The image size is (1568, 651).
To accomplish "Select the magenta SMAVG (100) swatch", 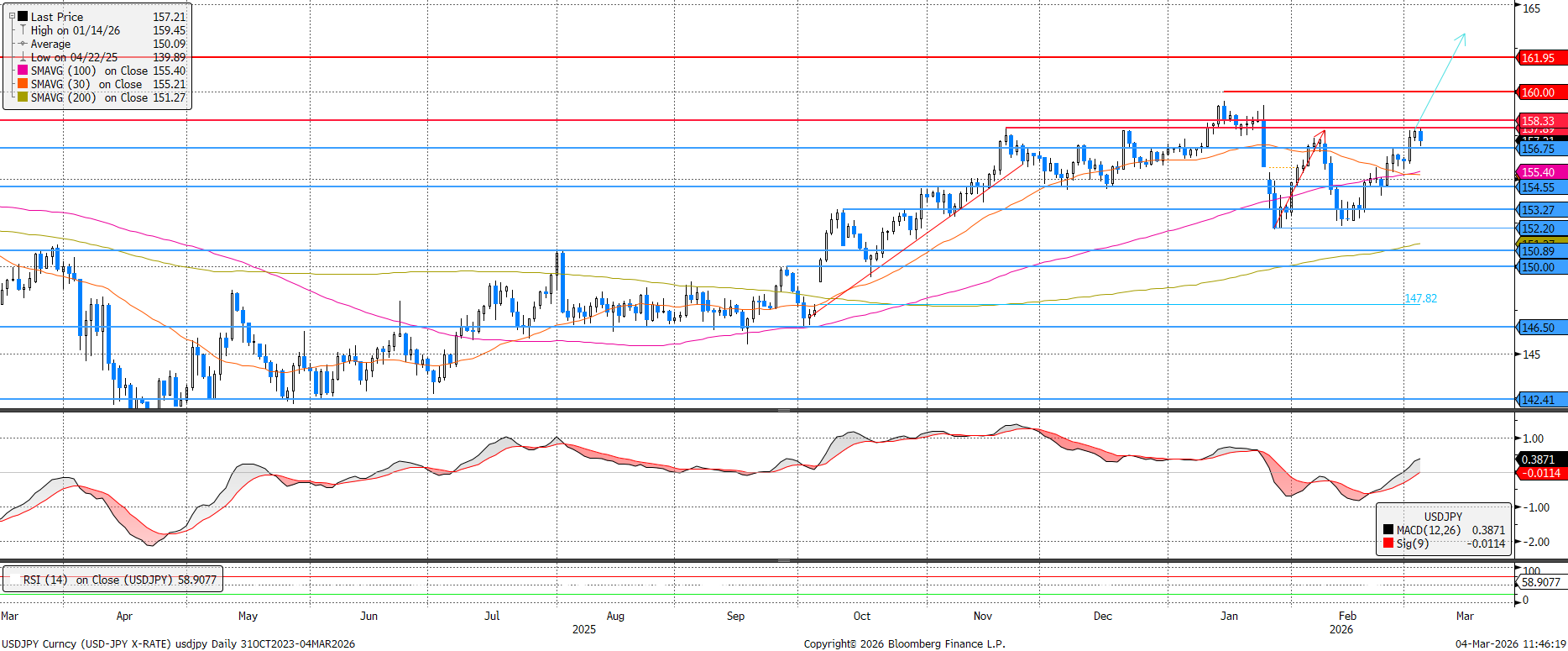I will [23, 71].
